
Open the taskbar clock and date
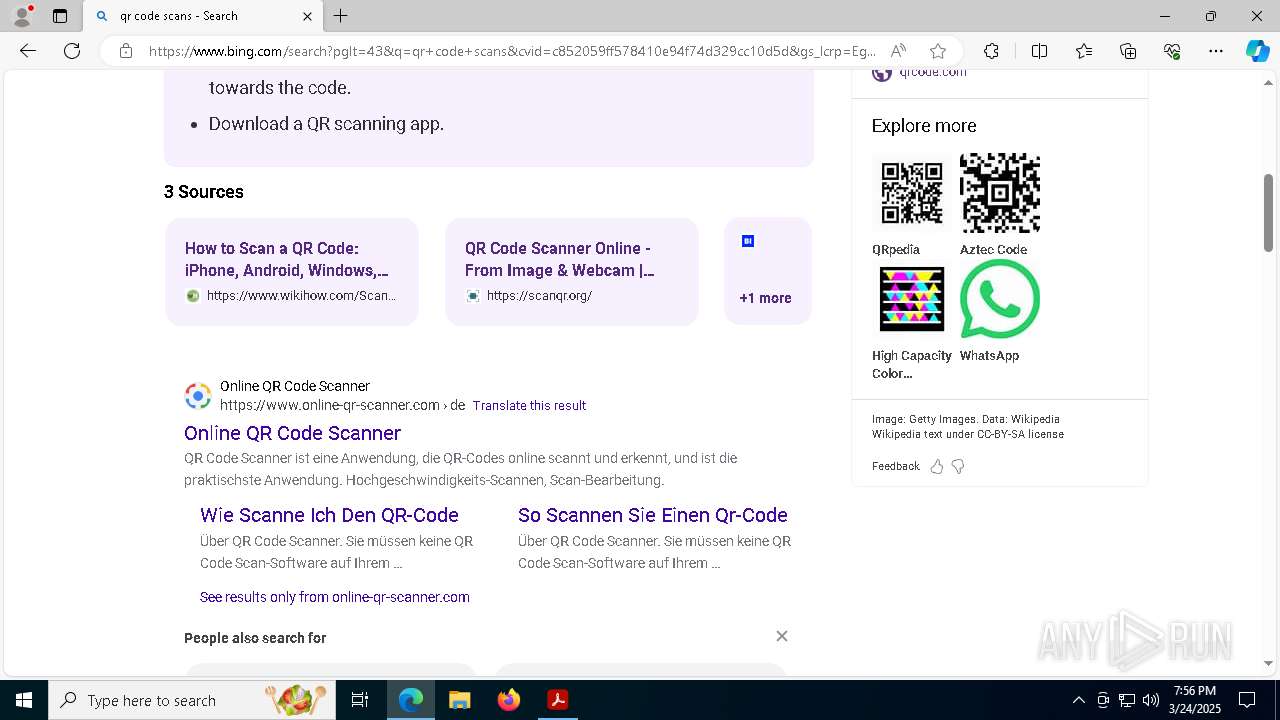(1195, 700)
